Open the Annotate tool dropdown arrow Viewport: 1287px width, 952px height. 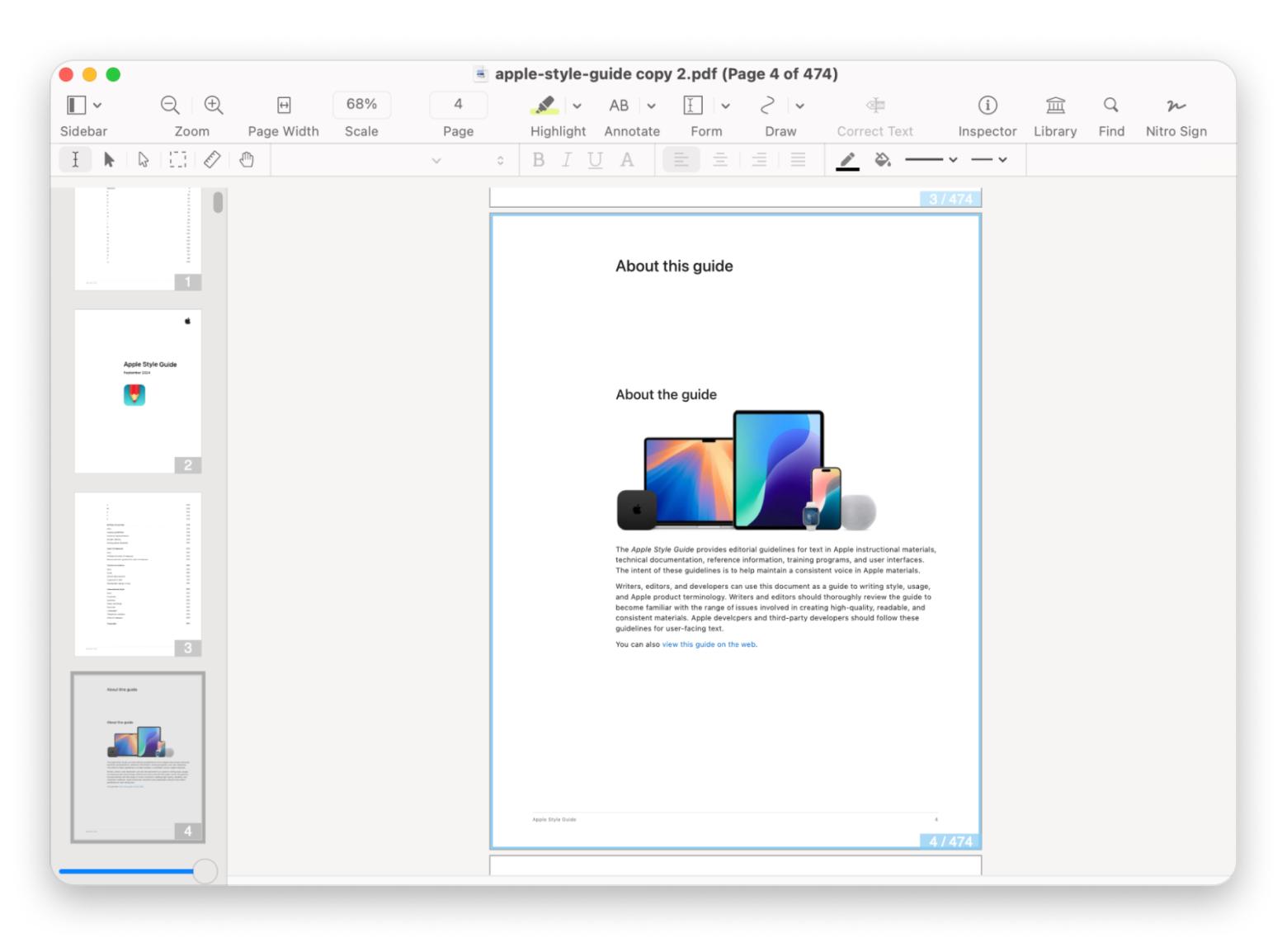click(x=651, y=106)
